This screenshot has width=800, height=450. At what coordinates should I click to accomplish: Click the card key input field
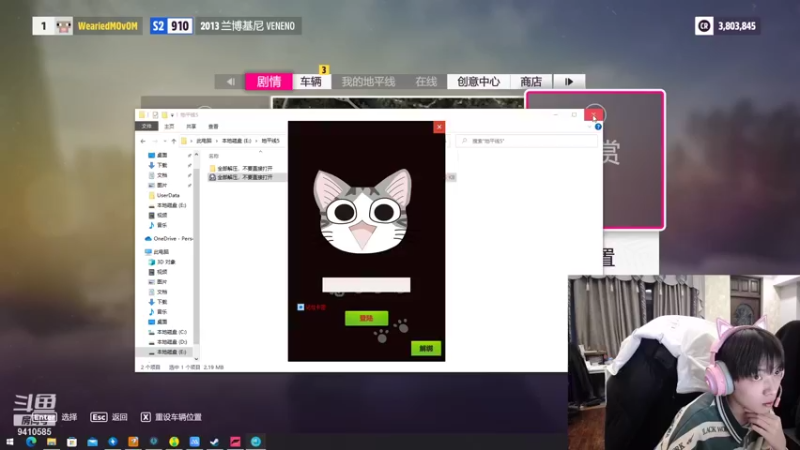click(x=366, y=285)
